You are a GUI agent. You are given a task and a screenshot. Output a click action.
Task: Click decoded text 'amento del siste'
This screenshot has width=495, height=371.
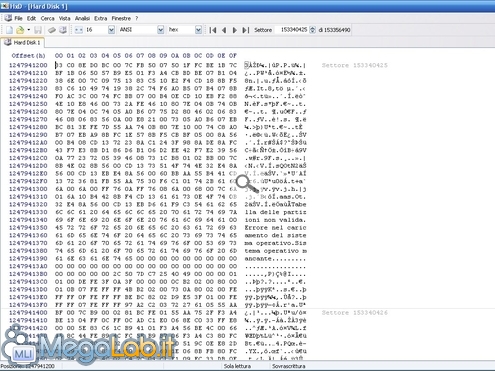pos(275,235)
